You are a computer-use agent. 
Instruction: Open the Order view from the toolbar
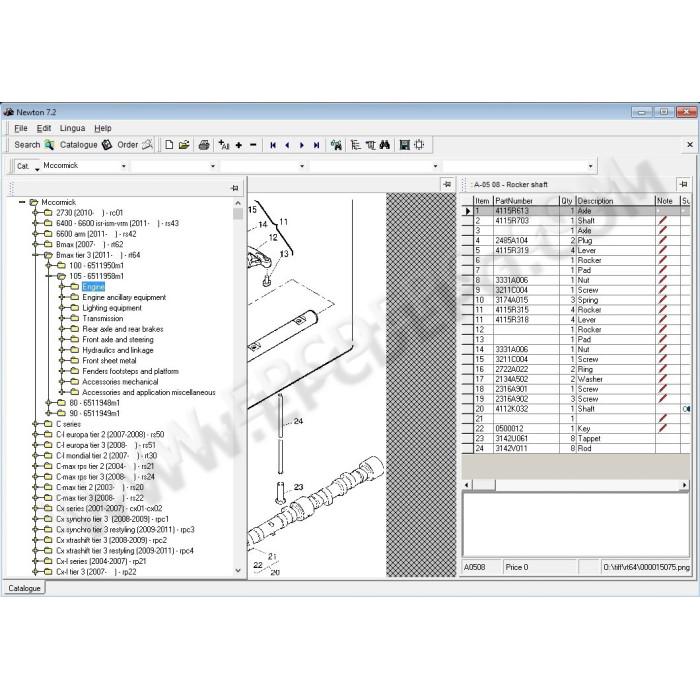(135, 145)
